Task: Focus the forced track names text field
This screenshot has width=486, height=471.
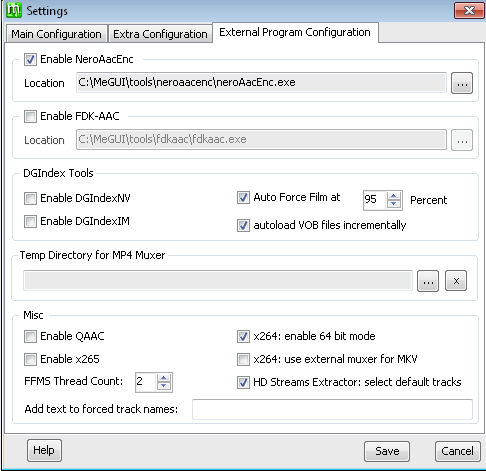Action: point(332,409)
